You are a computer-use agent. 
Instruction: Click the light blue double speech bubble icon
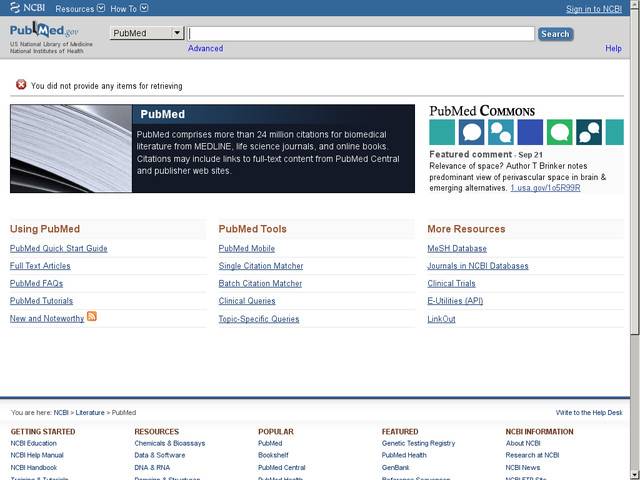point(500,132)
